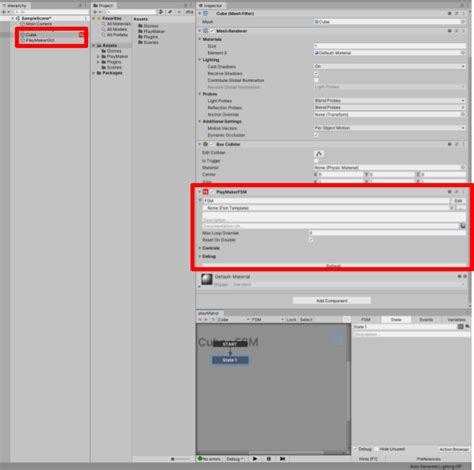This screenshot has width=474, height=470.
Task: Expand Plugins folder arrow in Assets tree
Action: pos(98,62)
